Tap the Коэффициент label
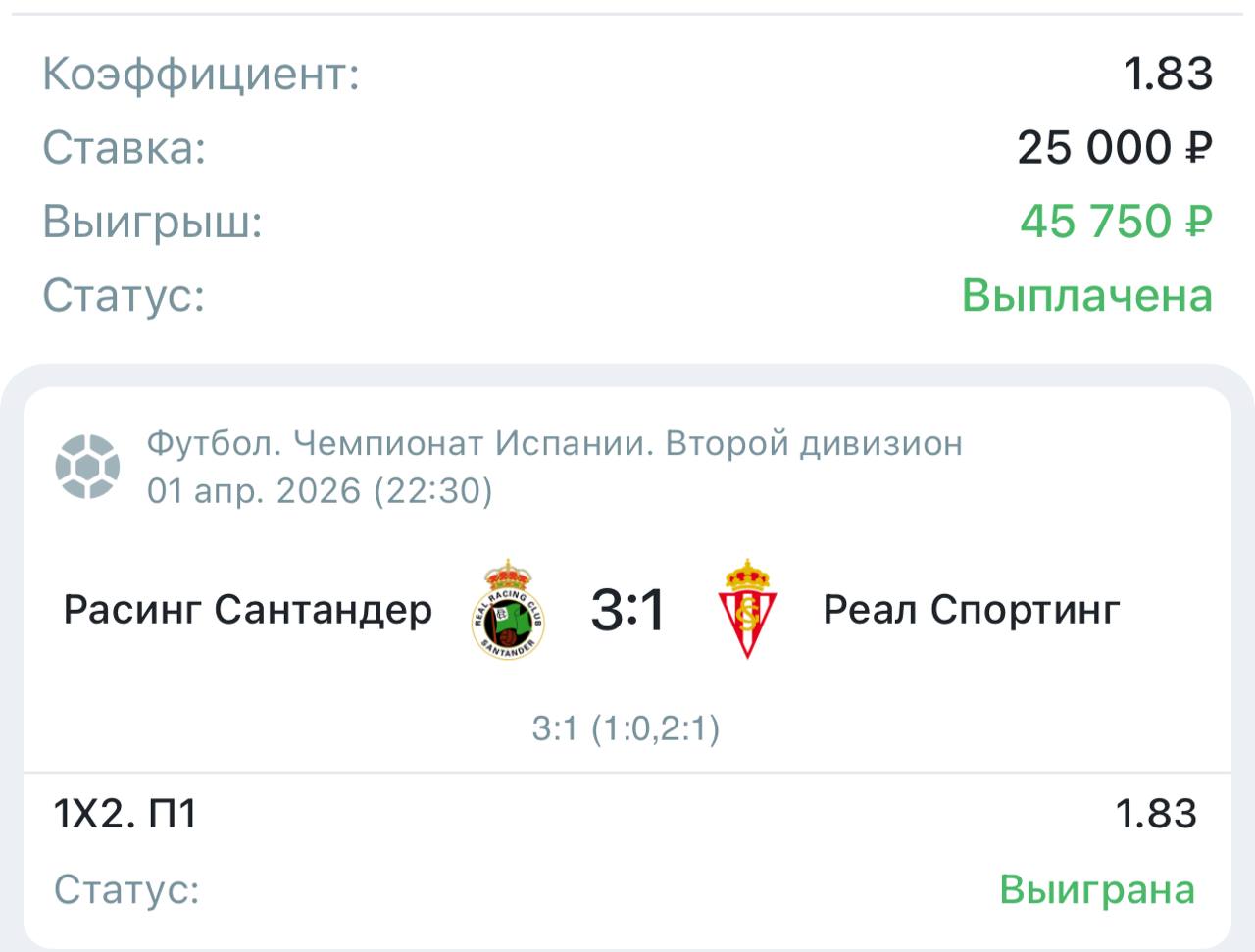 [201, 75]
